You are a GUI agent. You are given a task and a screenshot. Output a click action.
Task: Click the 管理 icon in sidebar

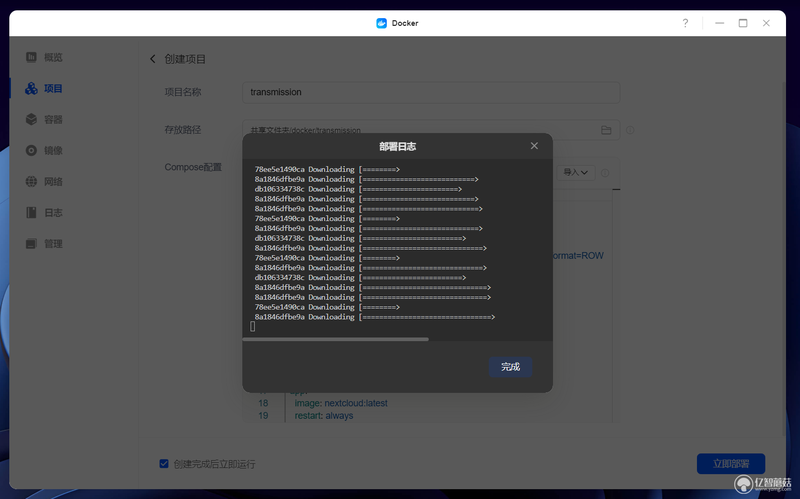[x=31, y=244]
